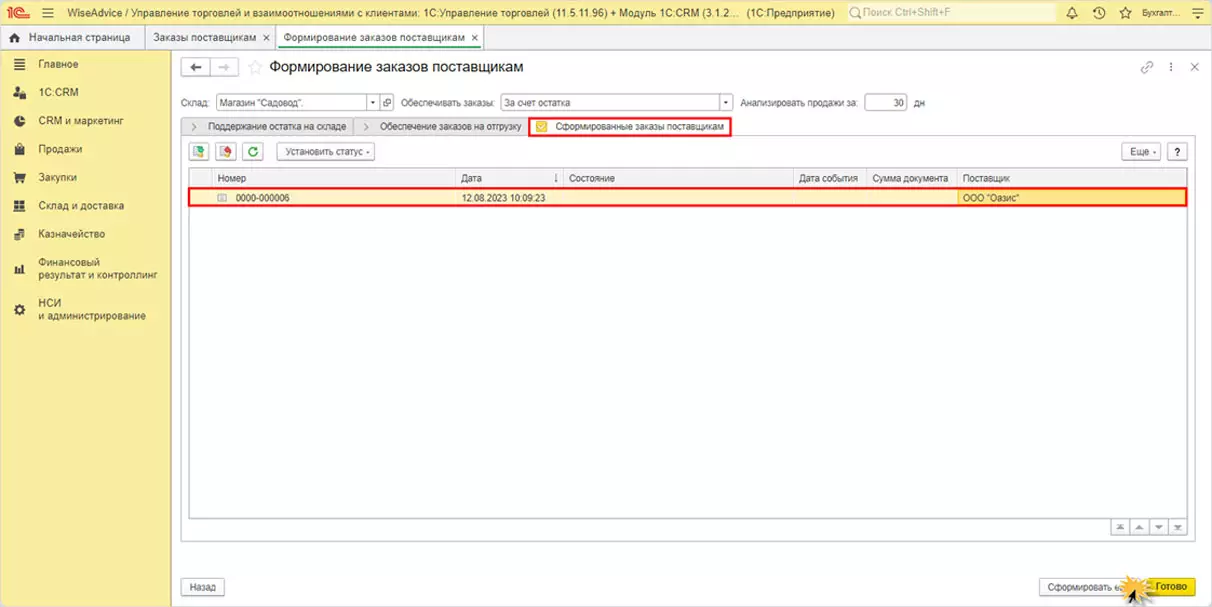Open notifications bell

click(1072, 13)
